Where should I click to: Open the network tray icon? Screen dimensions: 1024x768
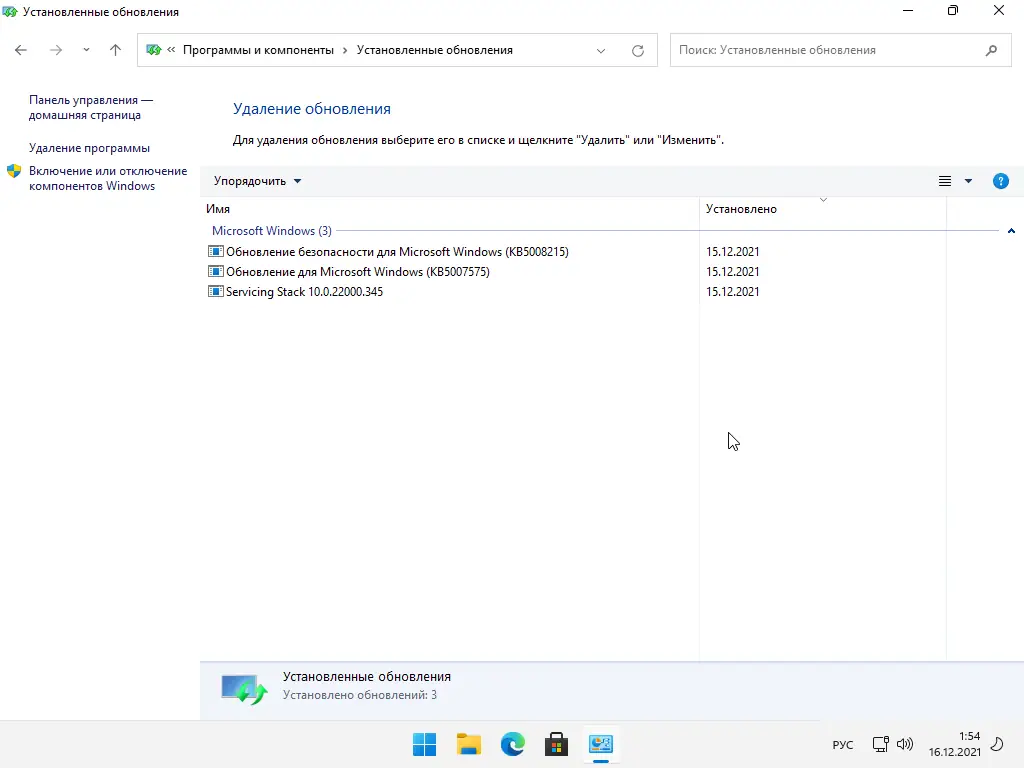coord(880,744)
